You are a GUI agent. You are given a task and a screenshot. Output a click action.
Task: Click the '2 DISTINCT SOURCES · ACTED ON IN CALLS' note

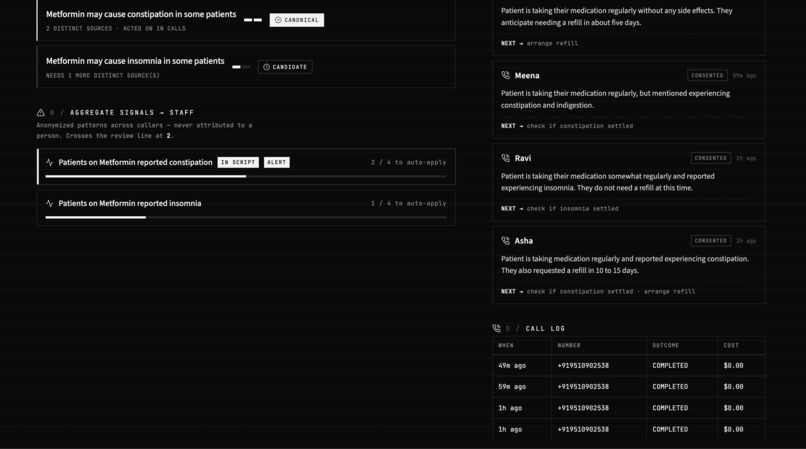[x=116, y=29]
